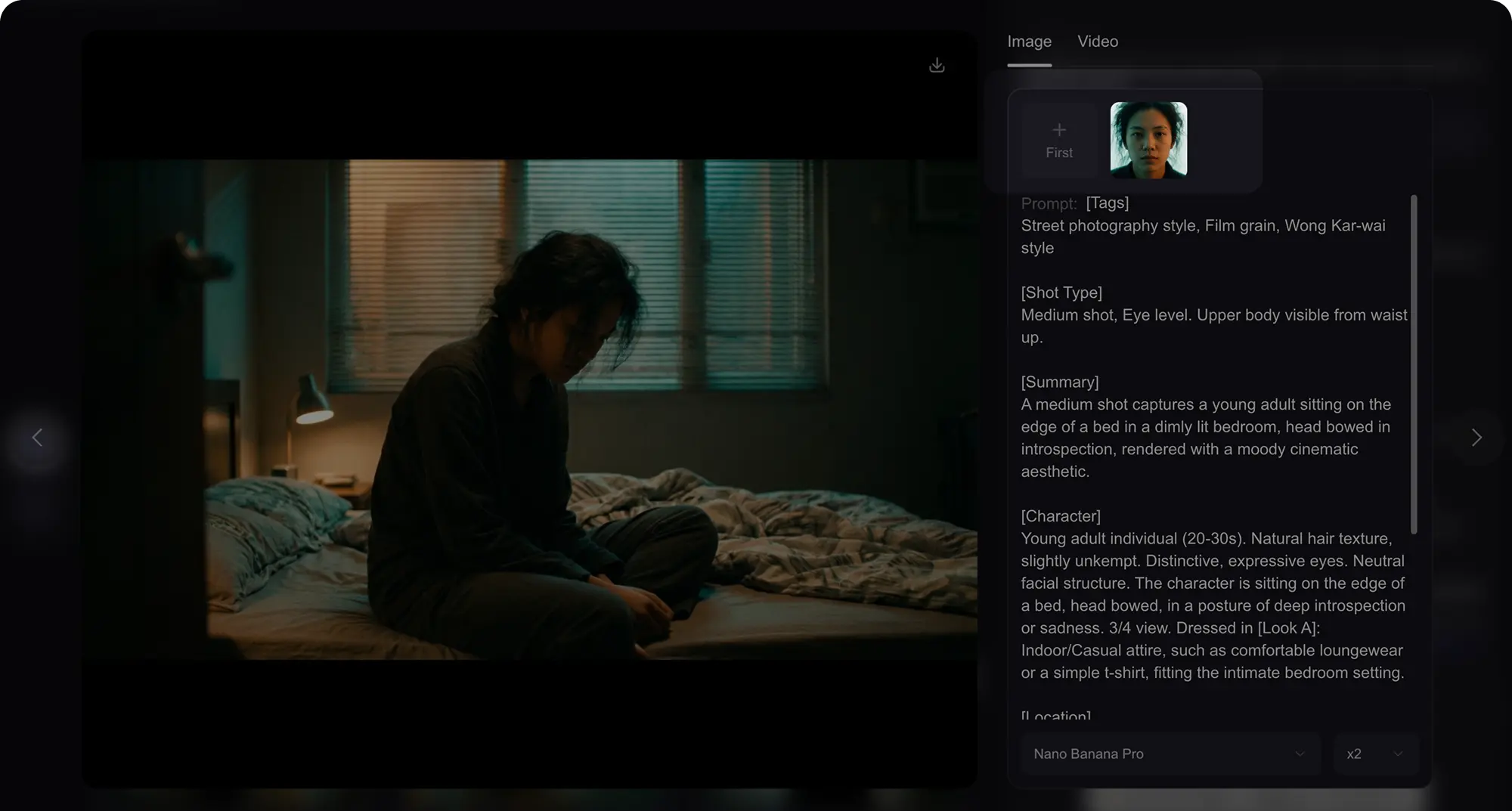Click the chevron beside Nano Banana Pro
The height and width of the screenshot is (811, 1512).
coord(1300,754)
